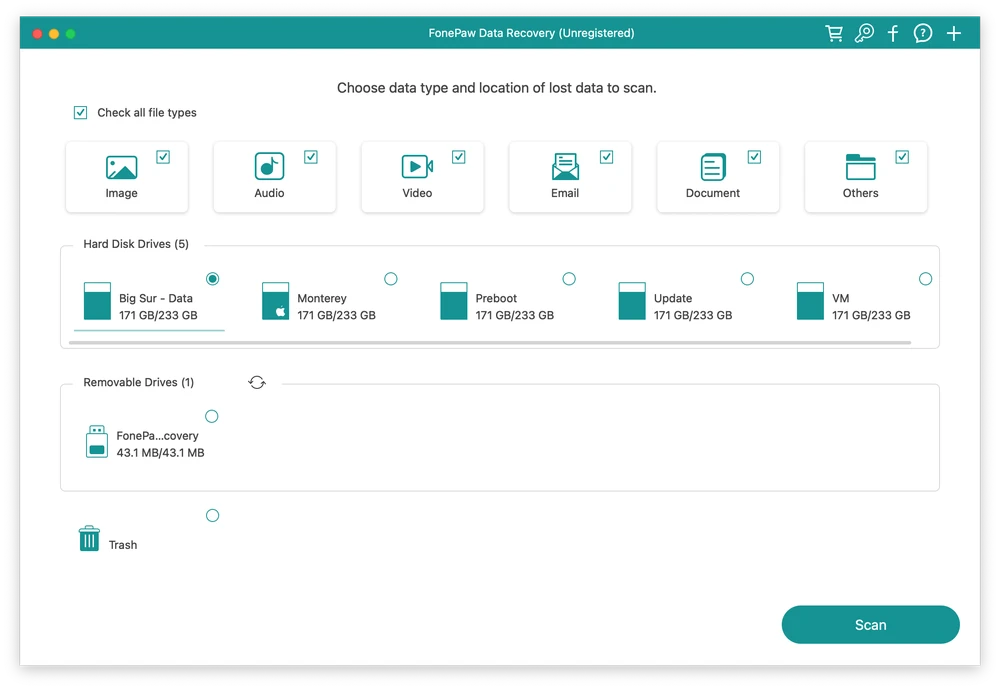1000x689 pixels.
Task: Click the Scan button
Action: tap(870, 624)
